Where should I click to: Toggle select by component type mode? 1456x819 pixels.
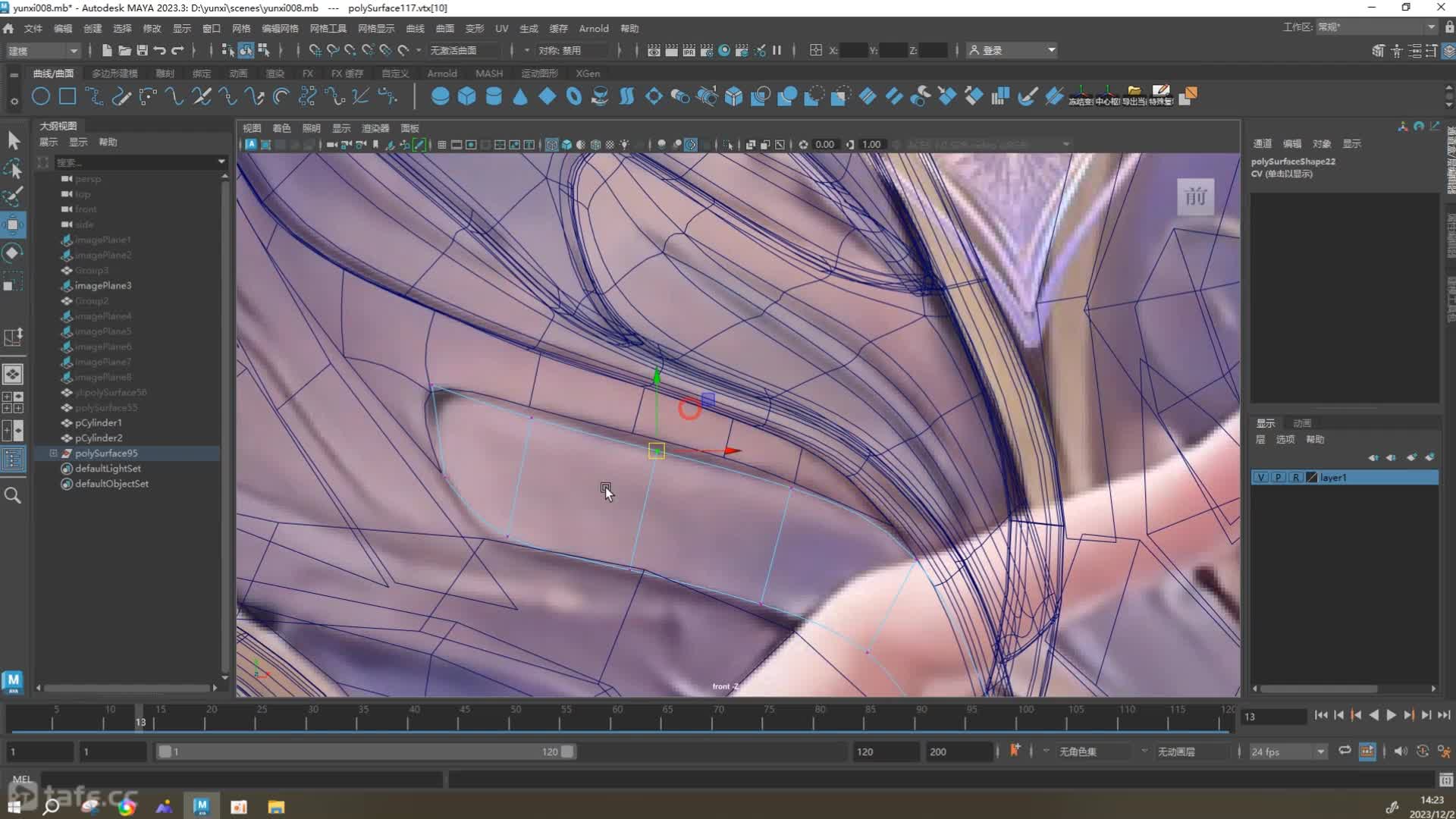(x=264, y=50)
